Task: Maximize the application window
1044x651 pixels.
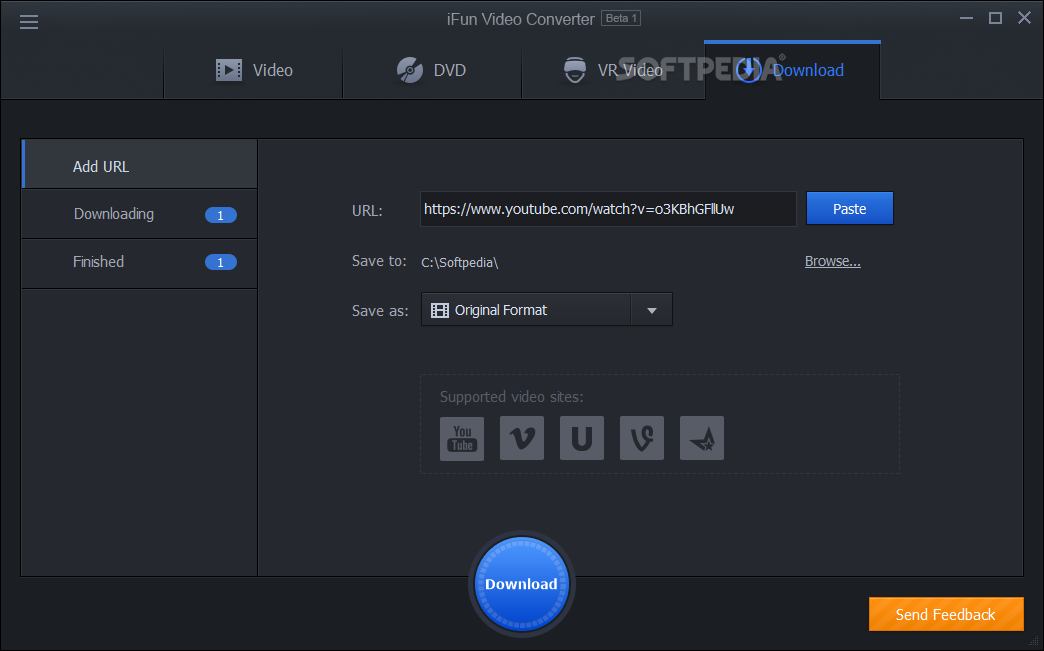Action: pos(995,18)
